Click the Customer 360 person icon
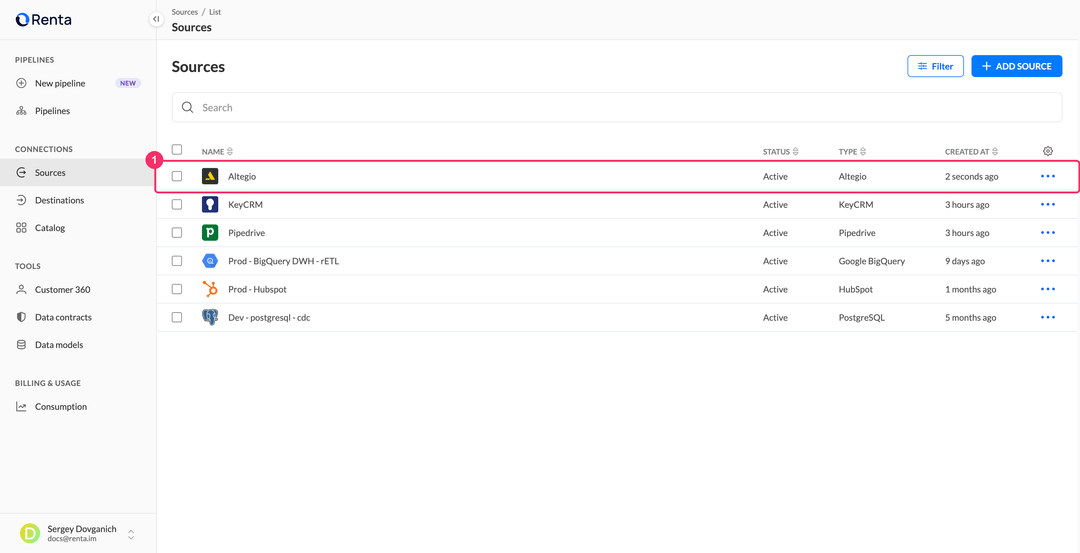 point(21,290)
